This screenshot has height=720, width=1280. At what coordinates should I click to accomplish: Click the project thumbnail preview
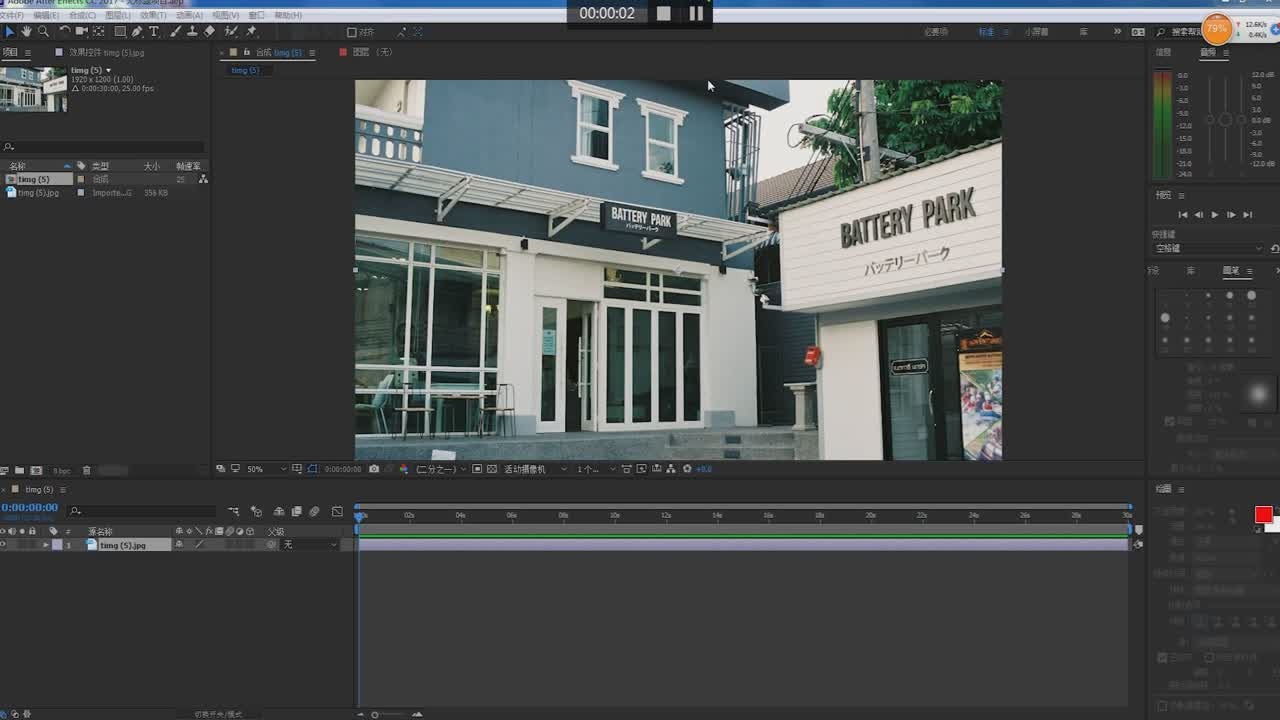[34, 89]
